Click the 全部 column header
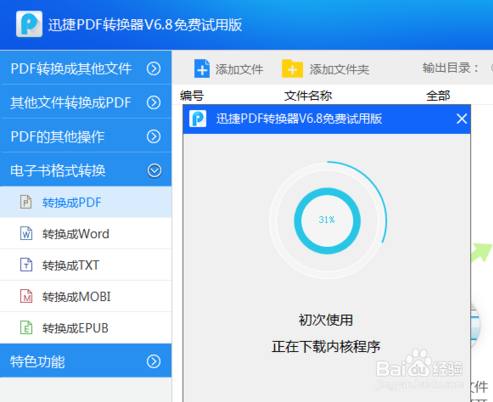The image size is (493, 402). point(438,96)
